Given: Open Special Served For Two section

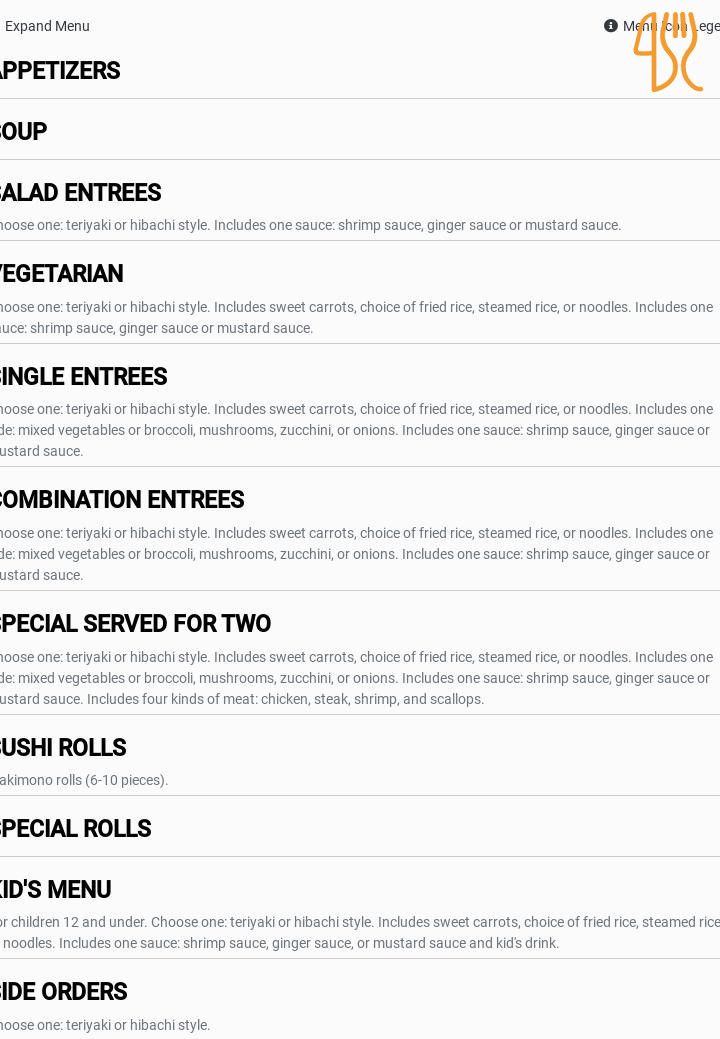Looking at the screenshot, I should click(x=135, y=624).
